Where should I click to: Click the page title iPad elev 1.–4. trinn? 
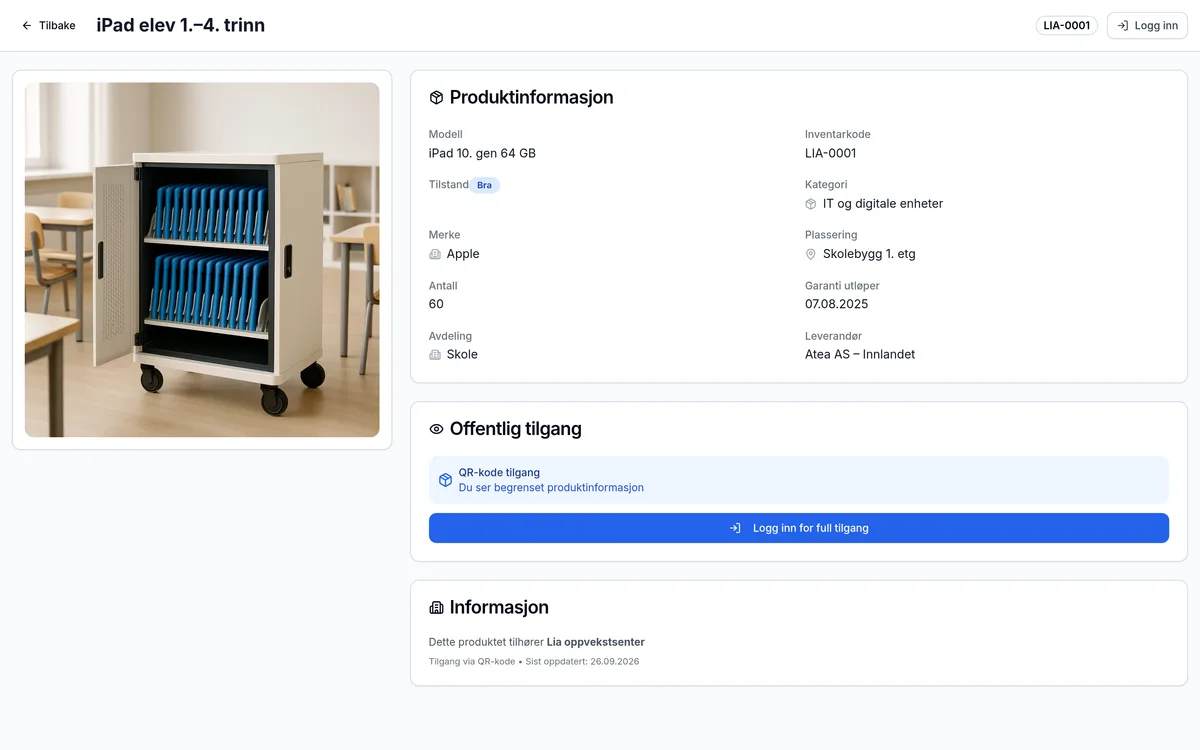coord(181,26)
